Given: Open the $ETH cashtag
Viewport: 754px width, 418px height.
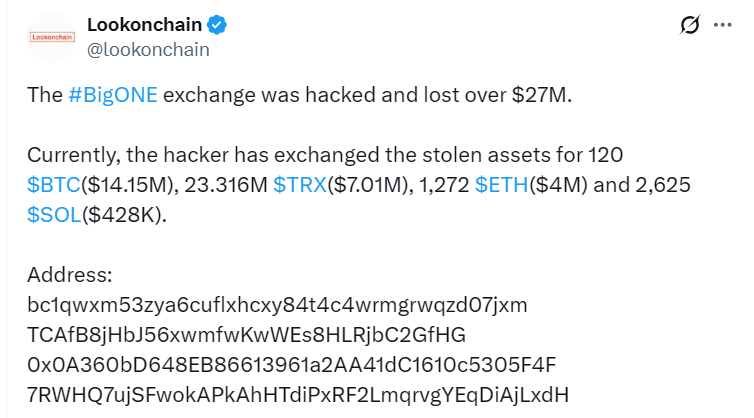Looking at the screenshot, I should [x=502, y=185].
